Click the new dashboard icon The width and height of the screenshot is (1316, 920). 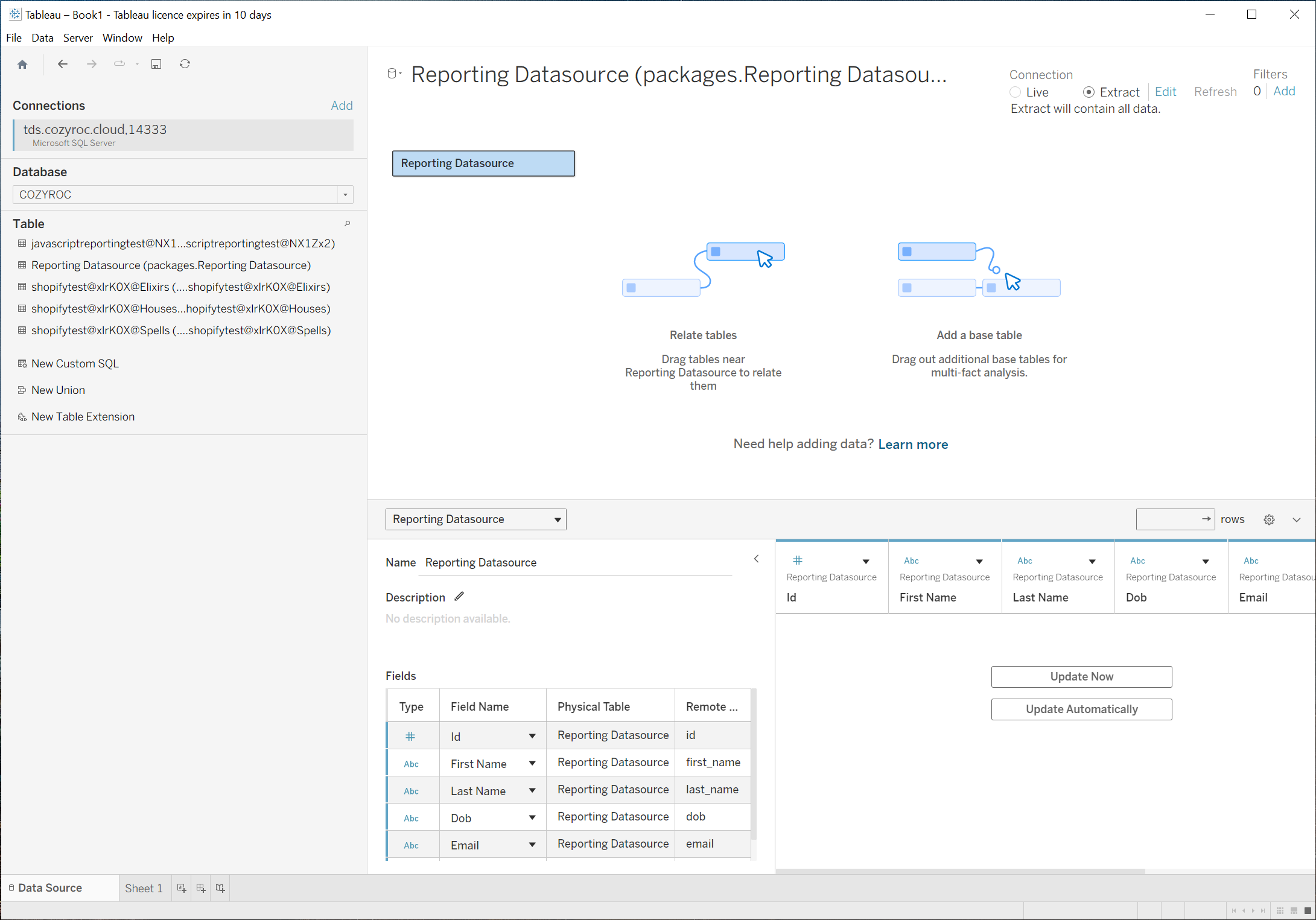pos(201,888)
